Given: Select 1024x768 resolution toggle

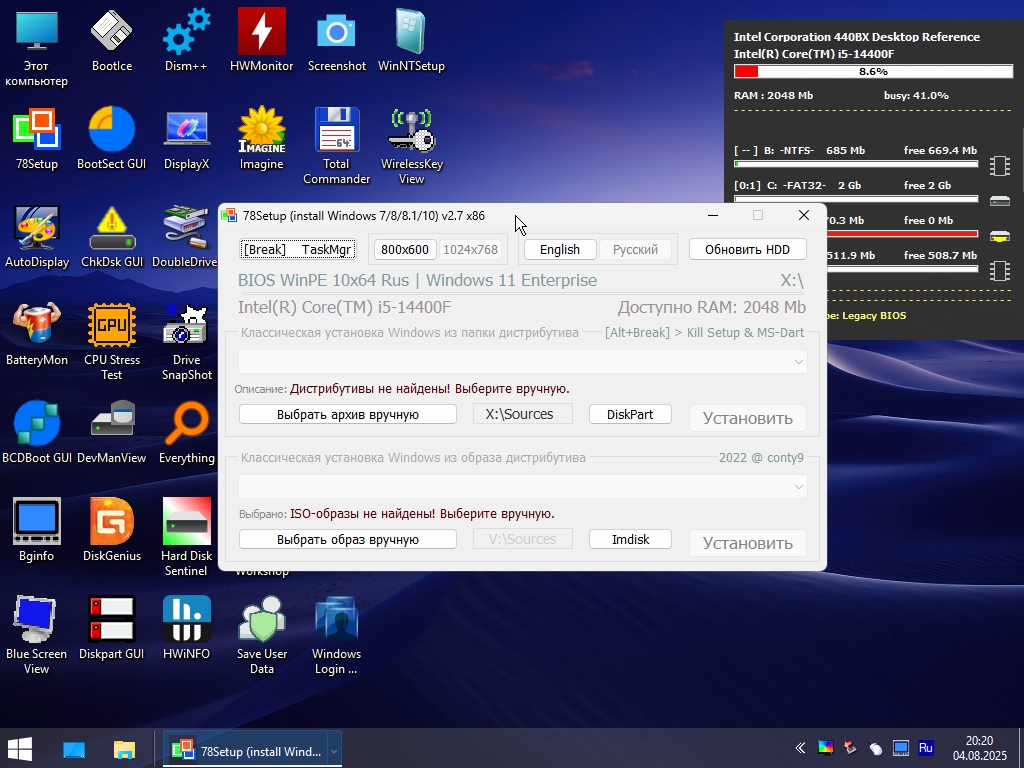Looking at the screenshot, I should tap(470, 249).
